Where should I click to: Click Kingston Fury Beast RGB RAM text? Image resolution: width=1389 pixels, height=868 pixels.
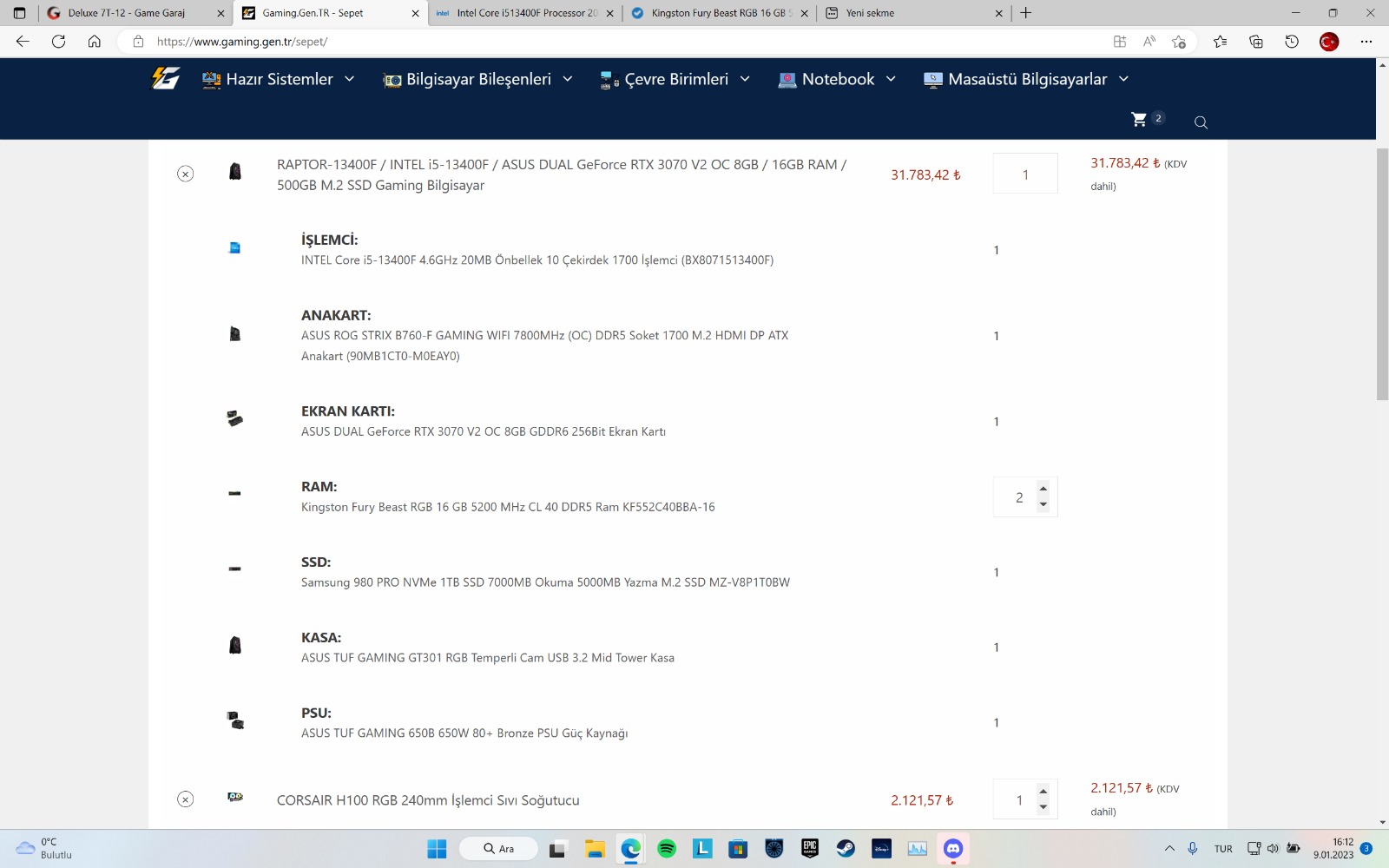click(x=508, y=507)
